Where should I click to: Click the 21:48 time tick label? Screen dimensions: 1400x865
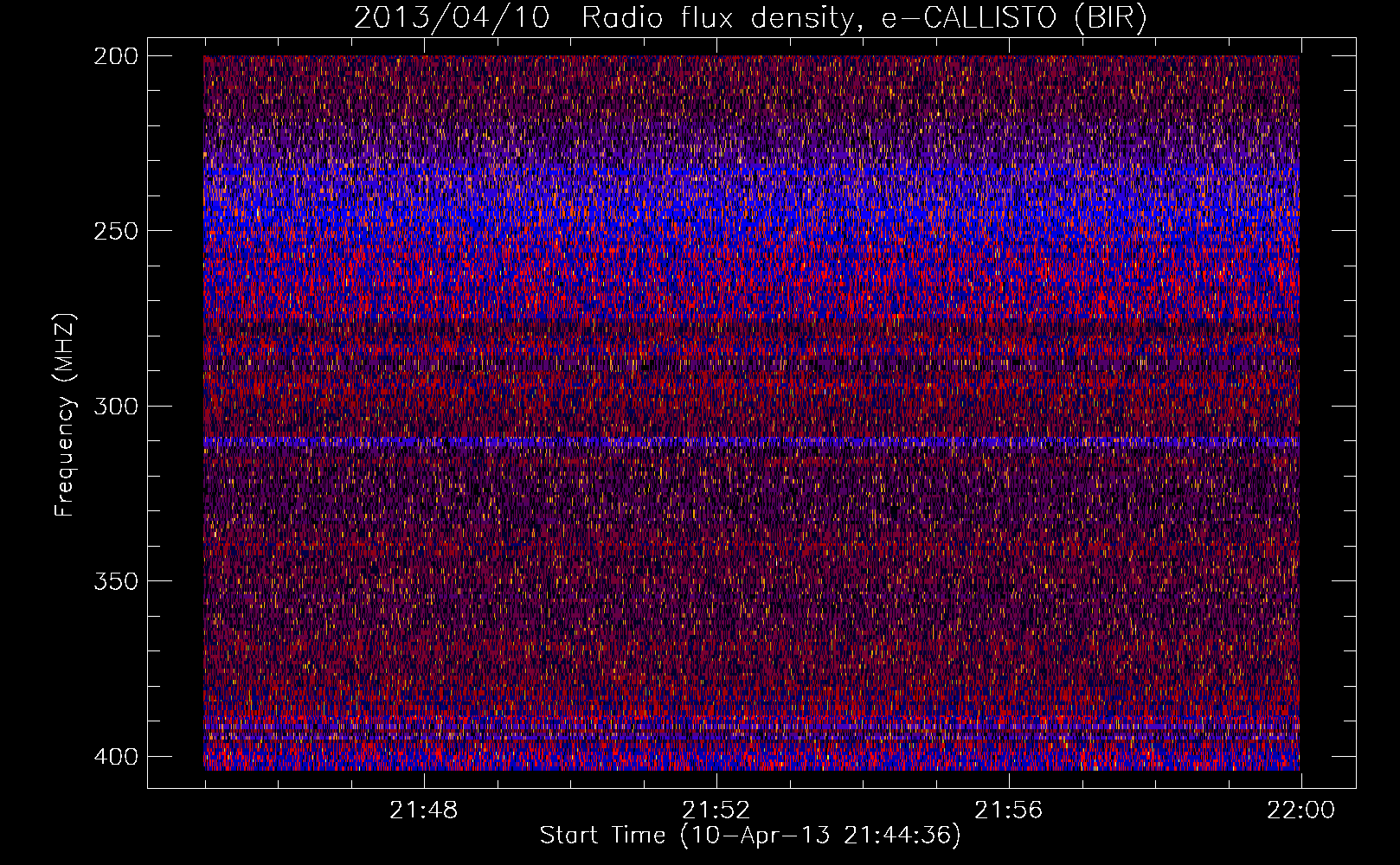pos(424,811)
